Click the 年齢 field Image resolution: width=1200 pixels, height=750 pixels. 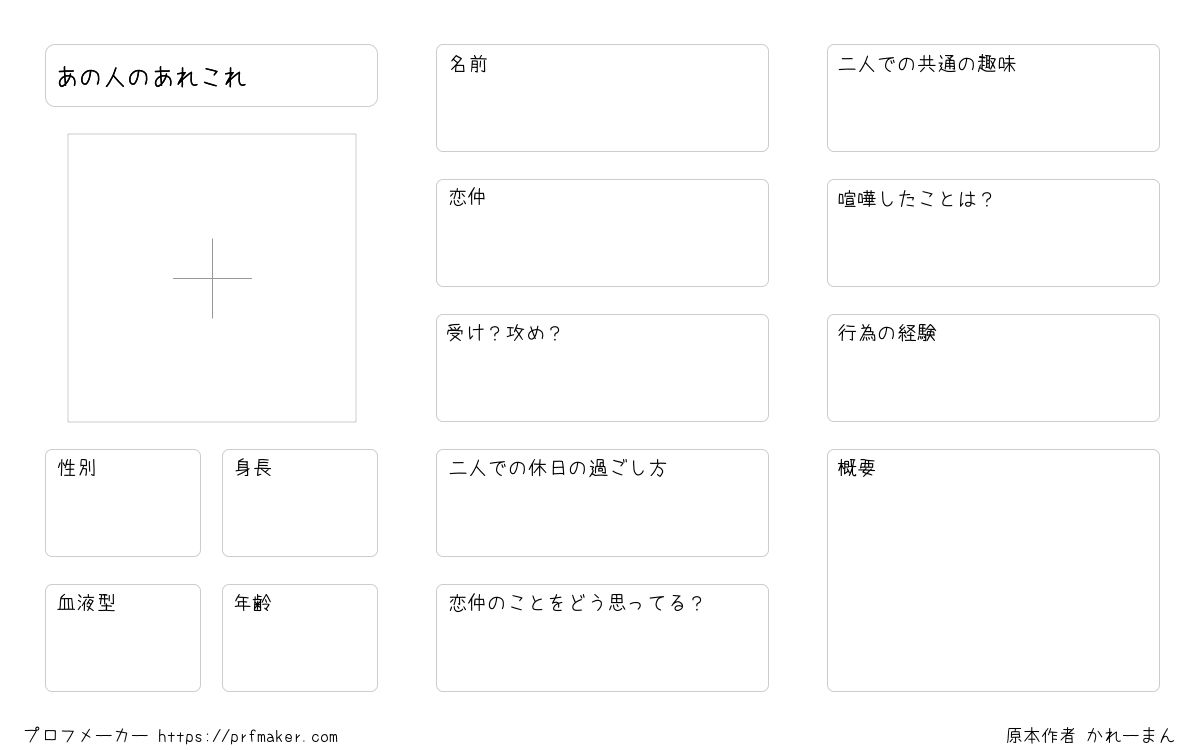click(300, 638)
